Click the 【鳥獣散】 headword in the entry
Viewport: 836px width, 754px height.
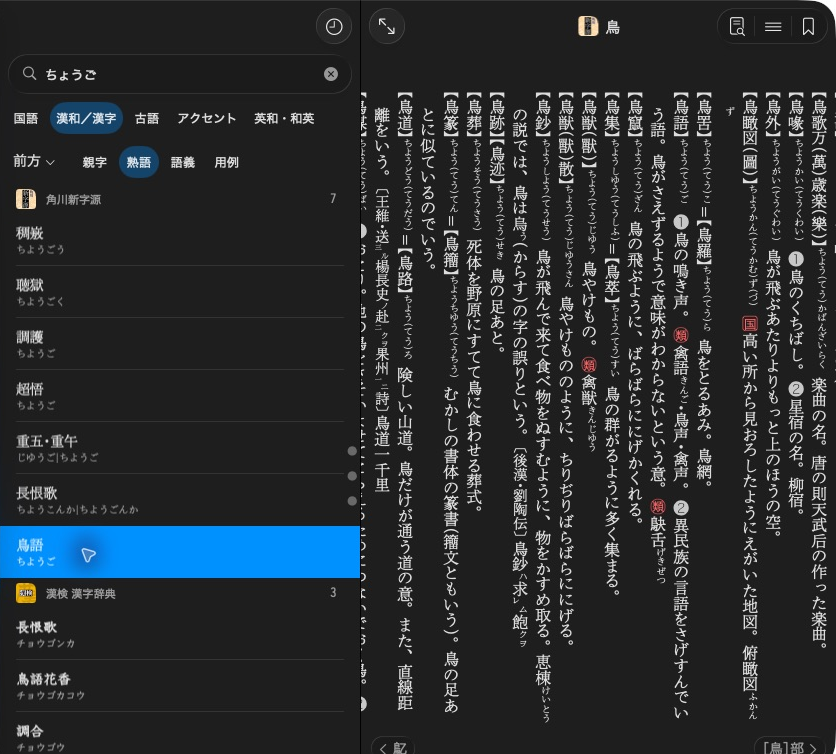click(566, 138)
